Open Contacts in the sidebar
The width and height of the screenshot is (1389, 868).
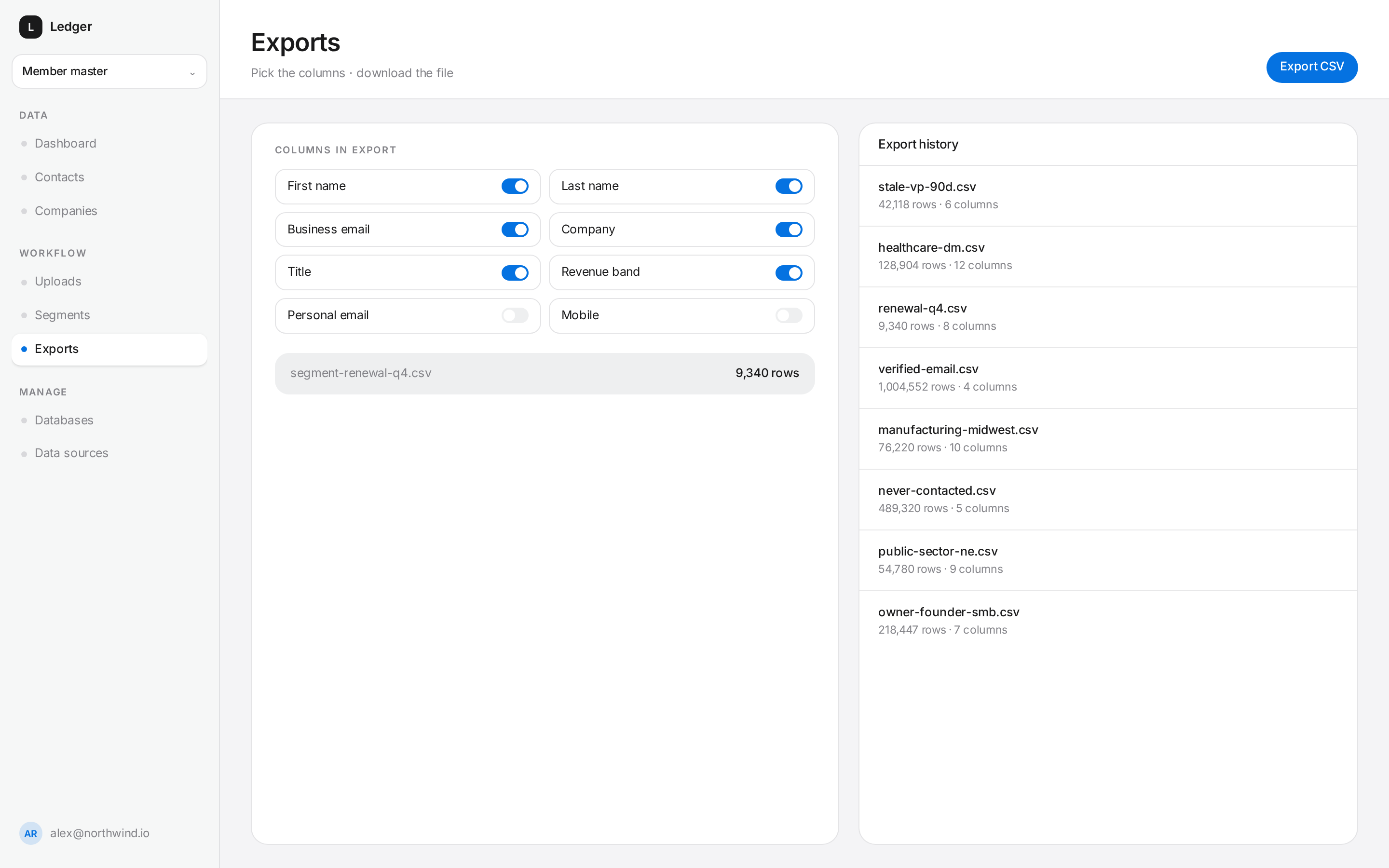tap(109, 177)
